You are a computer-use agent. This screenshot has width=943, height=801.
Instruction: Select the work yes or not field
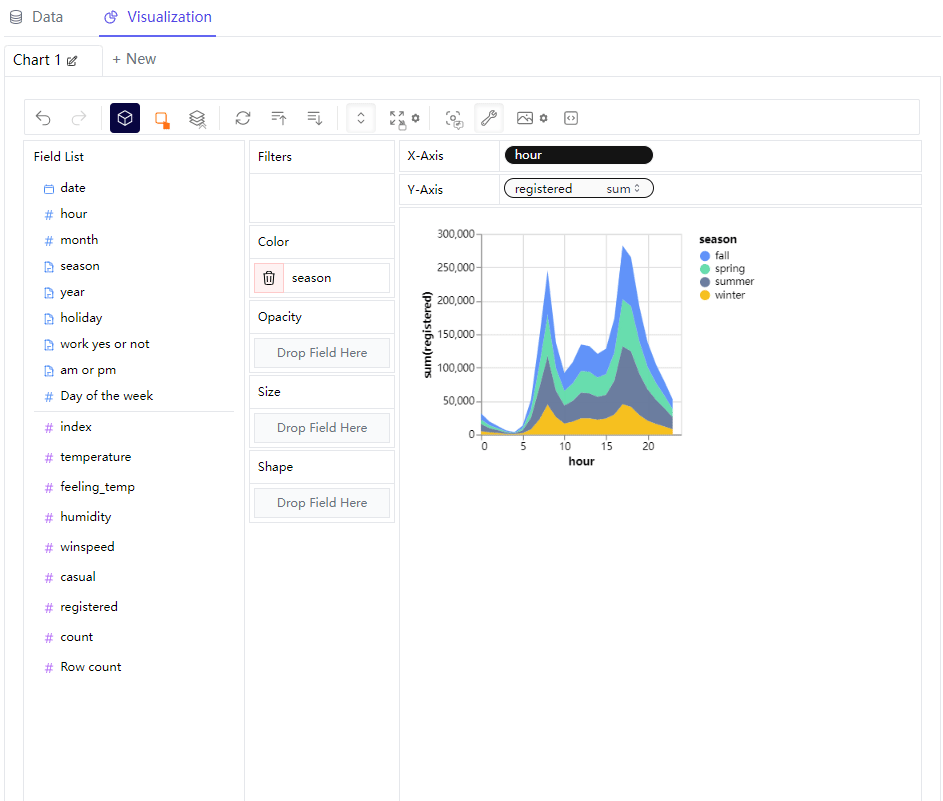coord(105,344)
